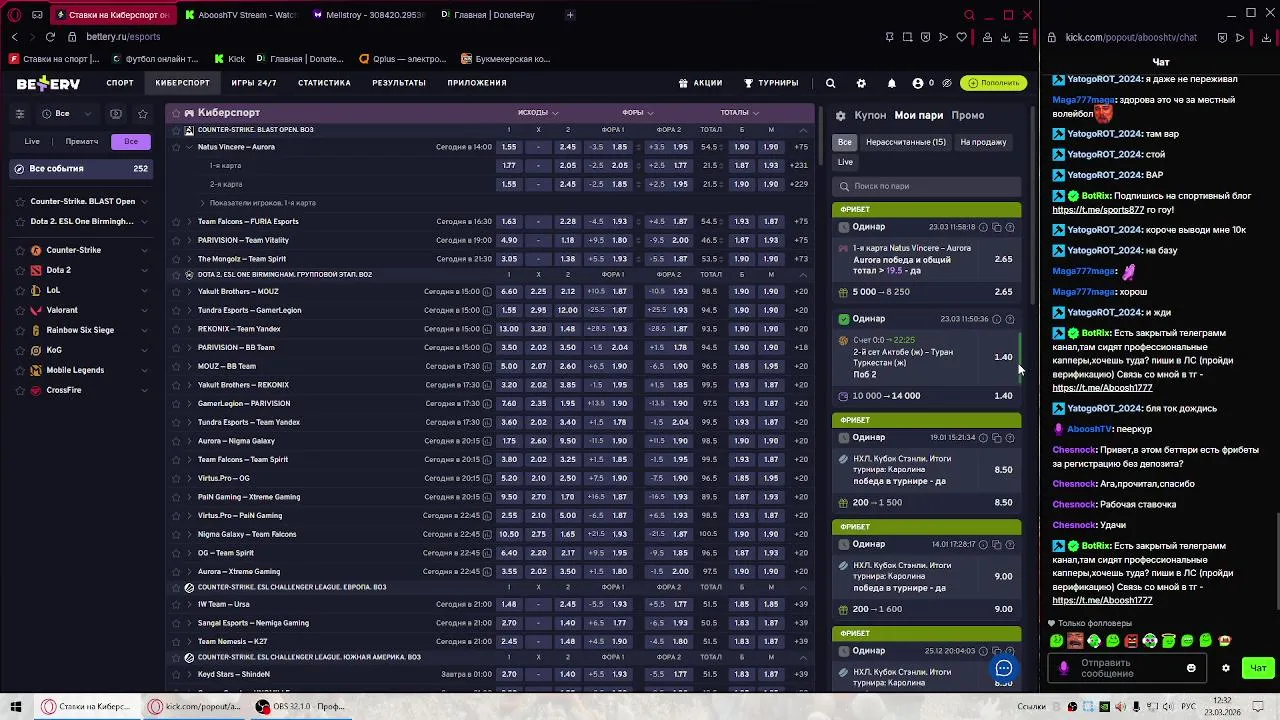Toggle the sidebar favorites star filter
Viewport: 1280px width, 720px height.
coord(143,114)
